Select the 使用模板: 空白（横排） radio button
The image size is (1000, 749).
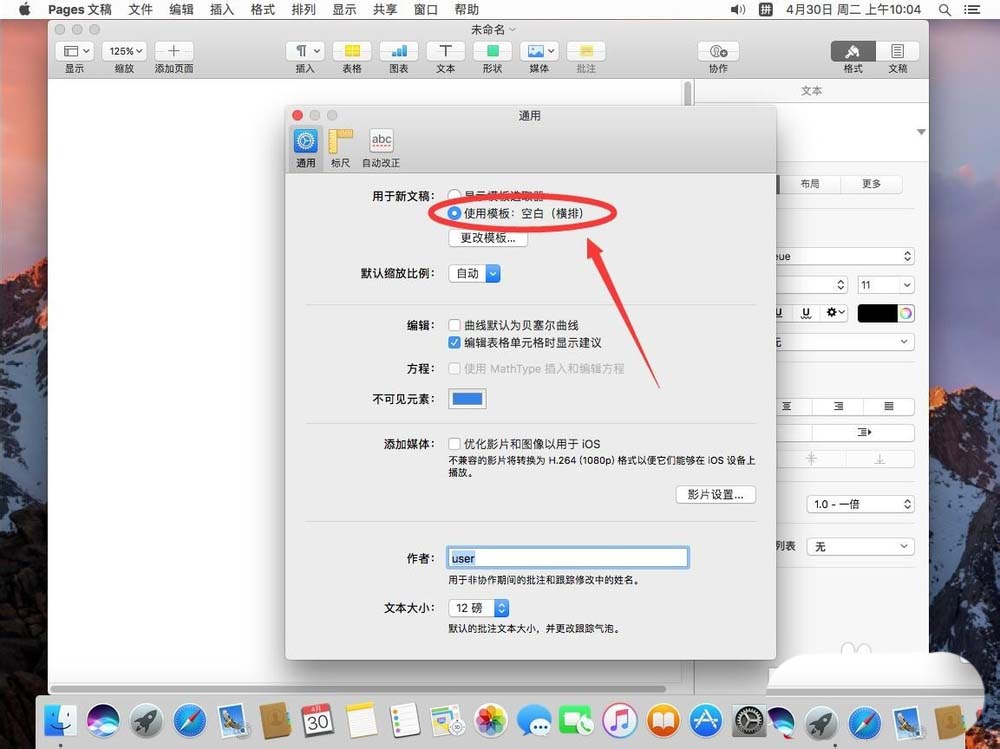click(x=455, y=213)
